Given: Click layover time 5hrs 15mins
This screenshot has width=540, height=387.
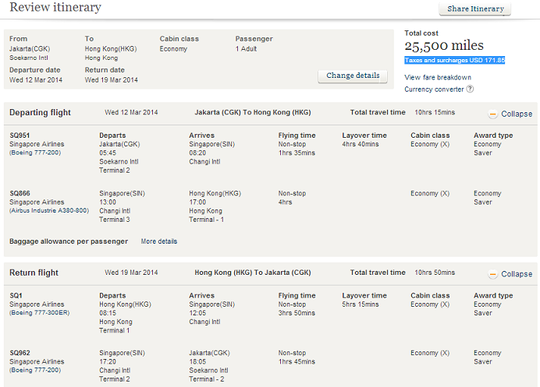Looking at the screenshot, I should point(360,304).
